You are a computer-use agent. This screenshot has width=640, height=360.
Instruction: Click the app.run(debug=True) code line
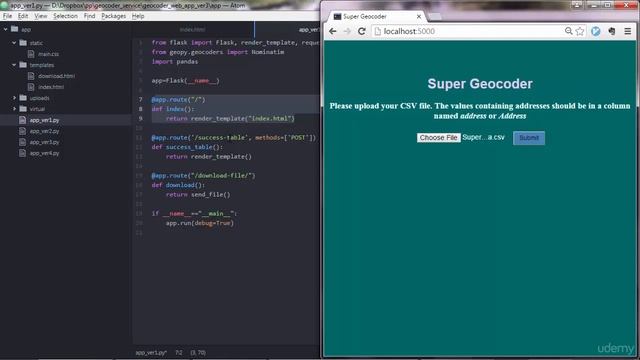200,223
